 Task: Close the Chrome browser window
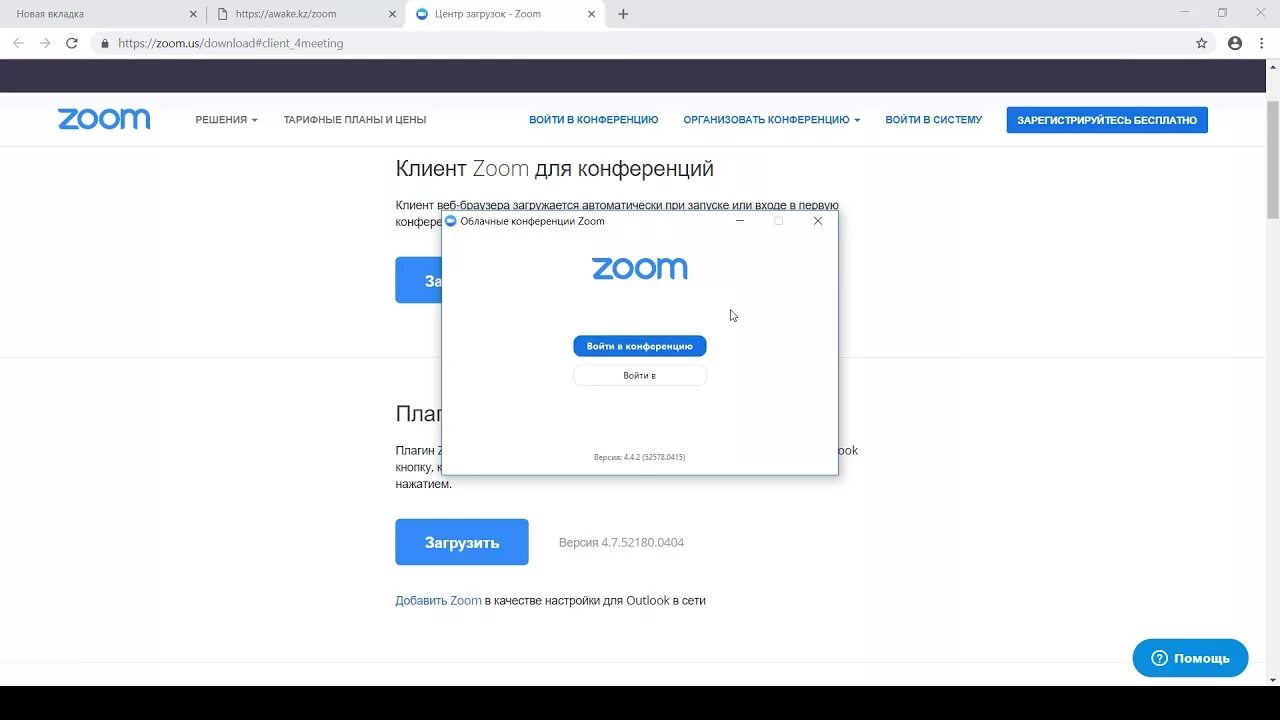tap(1259, 13)
